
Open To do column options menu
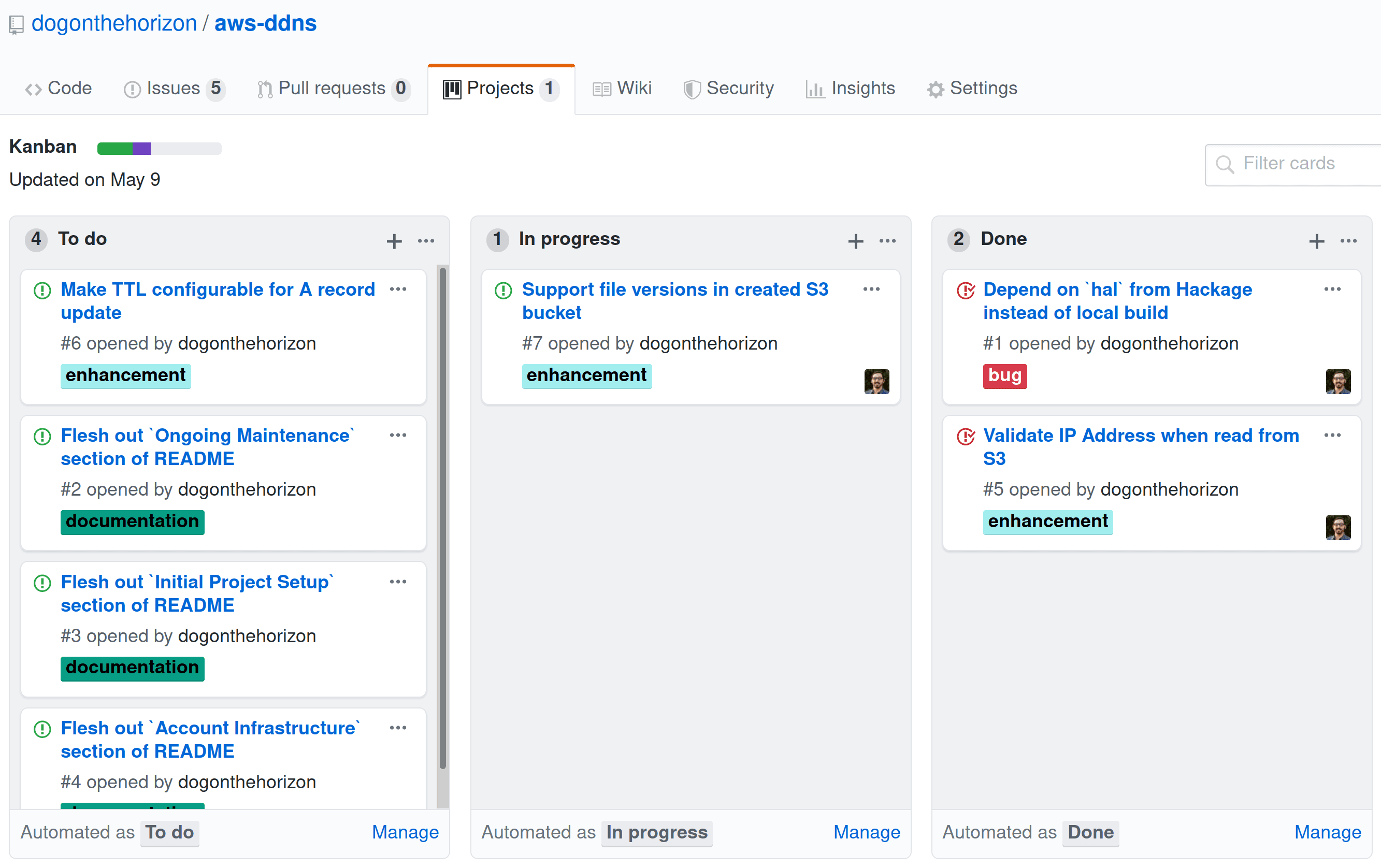[426, 241]
